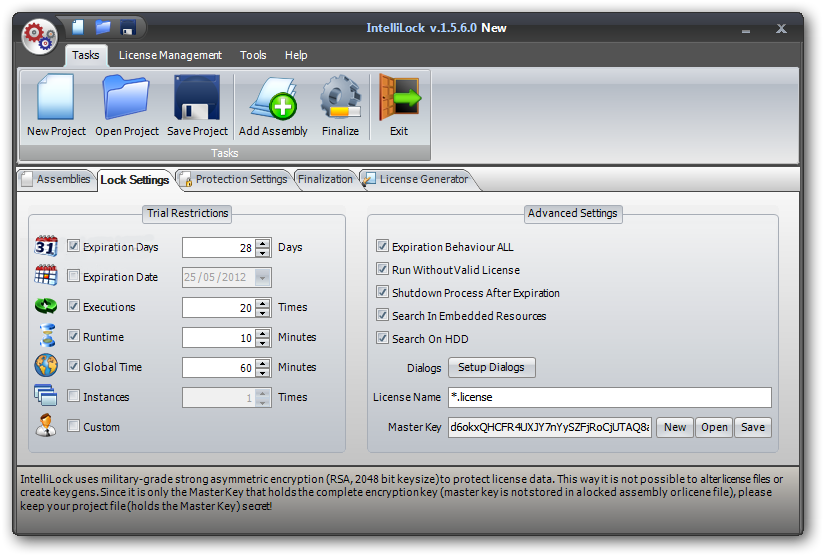Click Open button next to Master Key
Screen dimensions: 824x556
coord(714,427)
